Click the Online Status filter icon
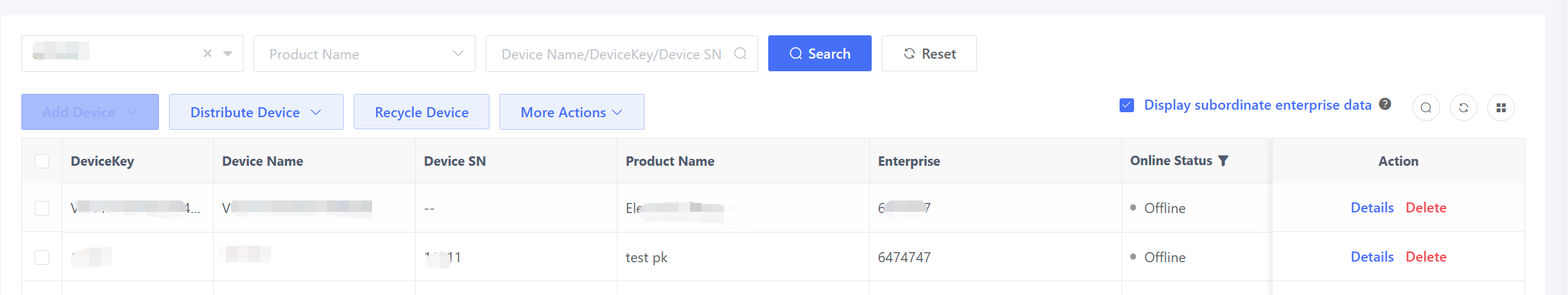Screen dimensions: 1568x295 [1224, 161]
